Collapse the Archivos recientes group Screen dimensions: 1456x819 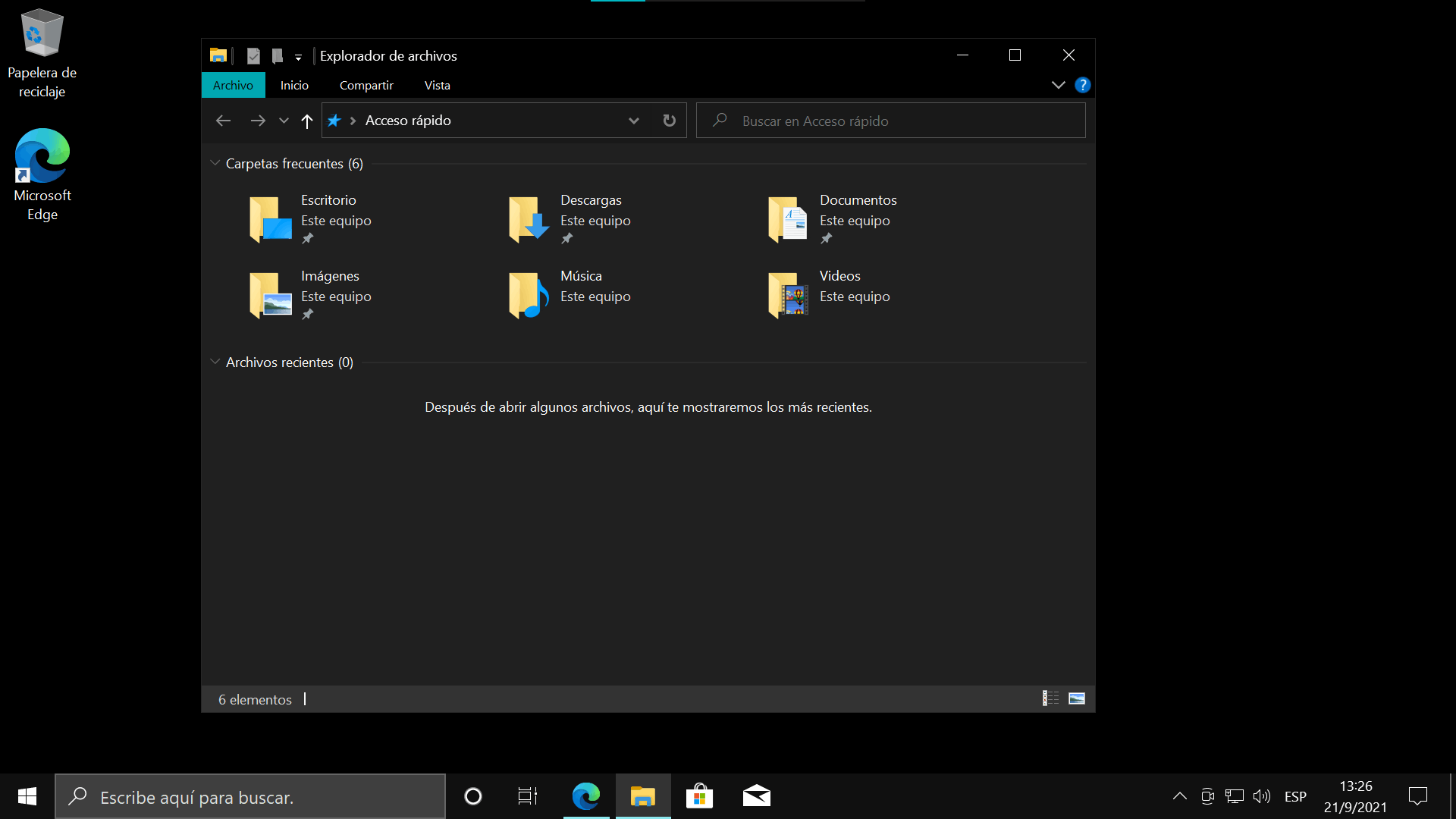(215, 362)
